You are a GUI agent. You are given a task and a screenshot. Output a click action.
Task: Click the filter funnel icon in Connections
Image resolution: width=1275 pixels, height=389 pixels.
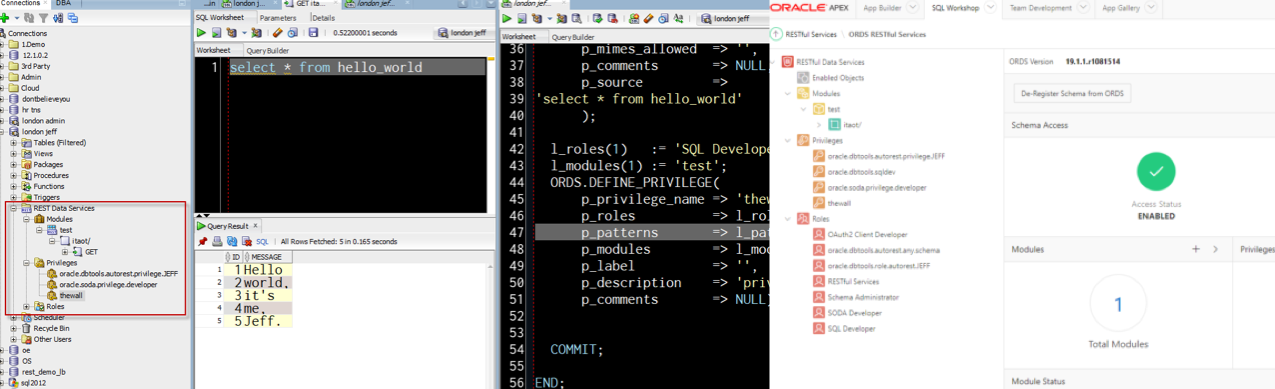click(43, 18)
